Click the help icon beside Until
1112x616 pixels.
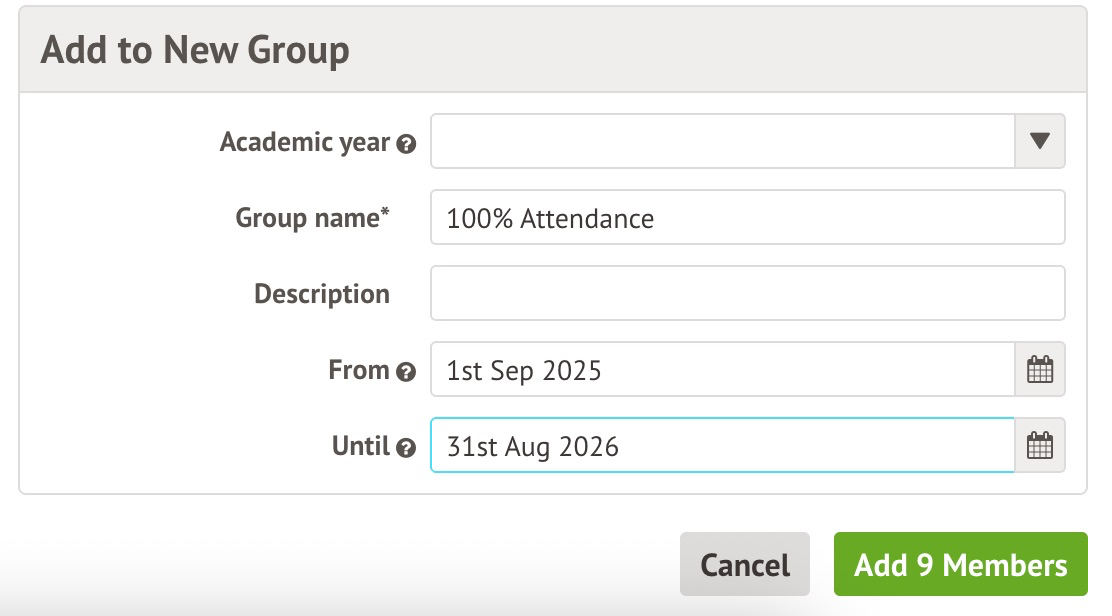coord(405,448)
